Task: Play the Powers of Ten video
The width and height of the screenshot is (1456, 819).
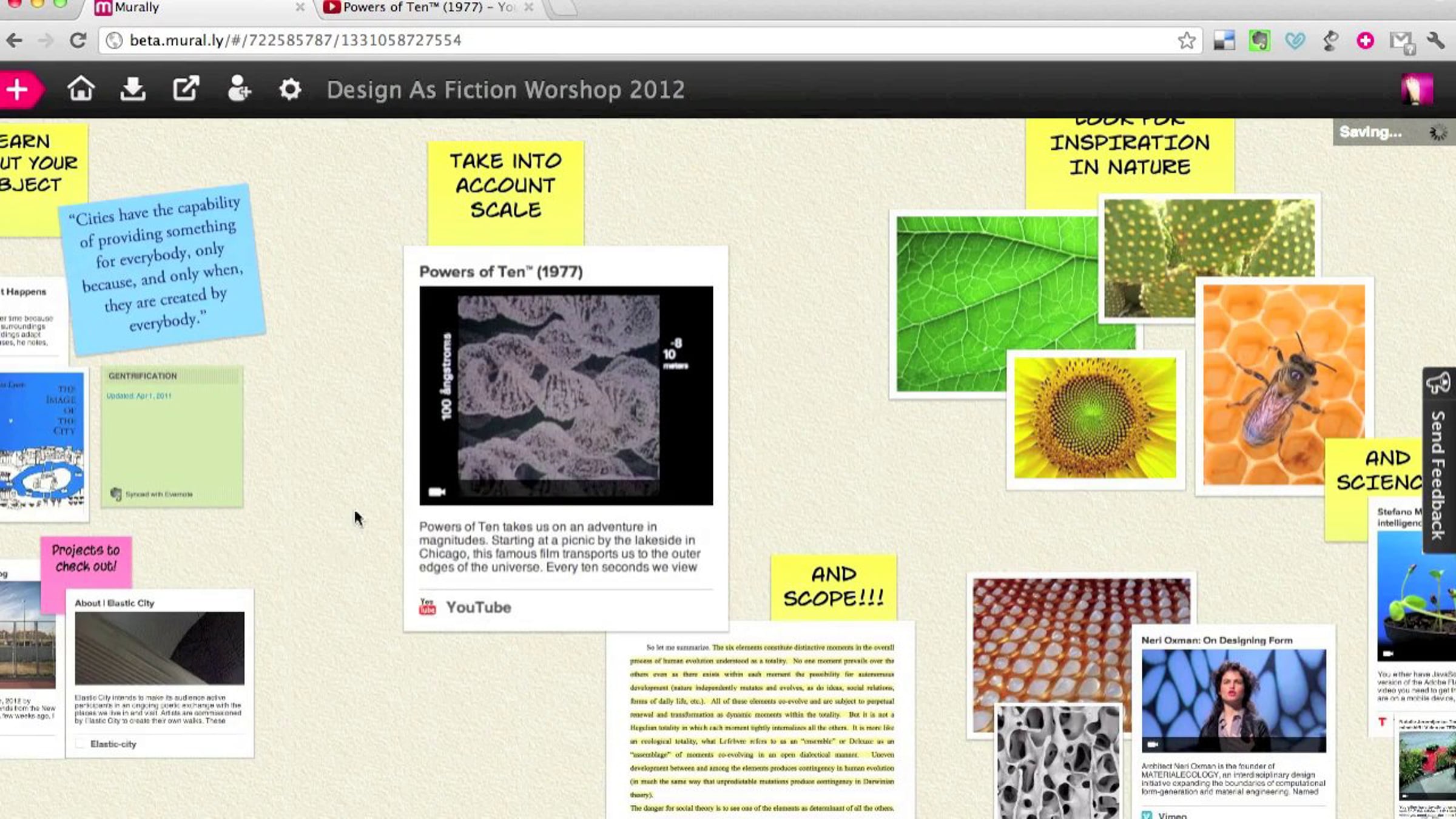Action: click(566, 396)
